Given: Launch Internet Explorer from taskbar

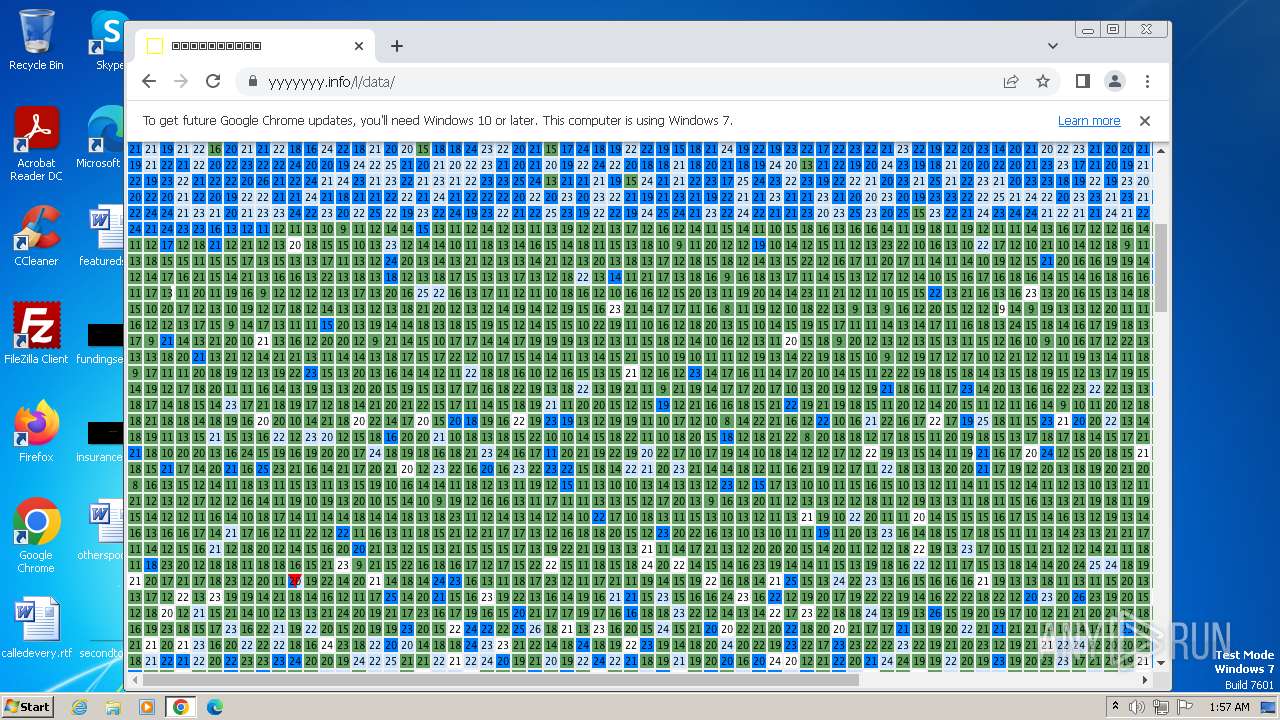Looking at the screenshot, I should [x=80, y=707].
